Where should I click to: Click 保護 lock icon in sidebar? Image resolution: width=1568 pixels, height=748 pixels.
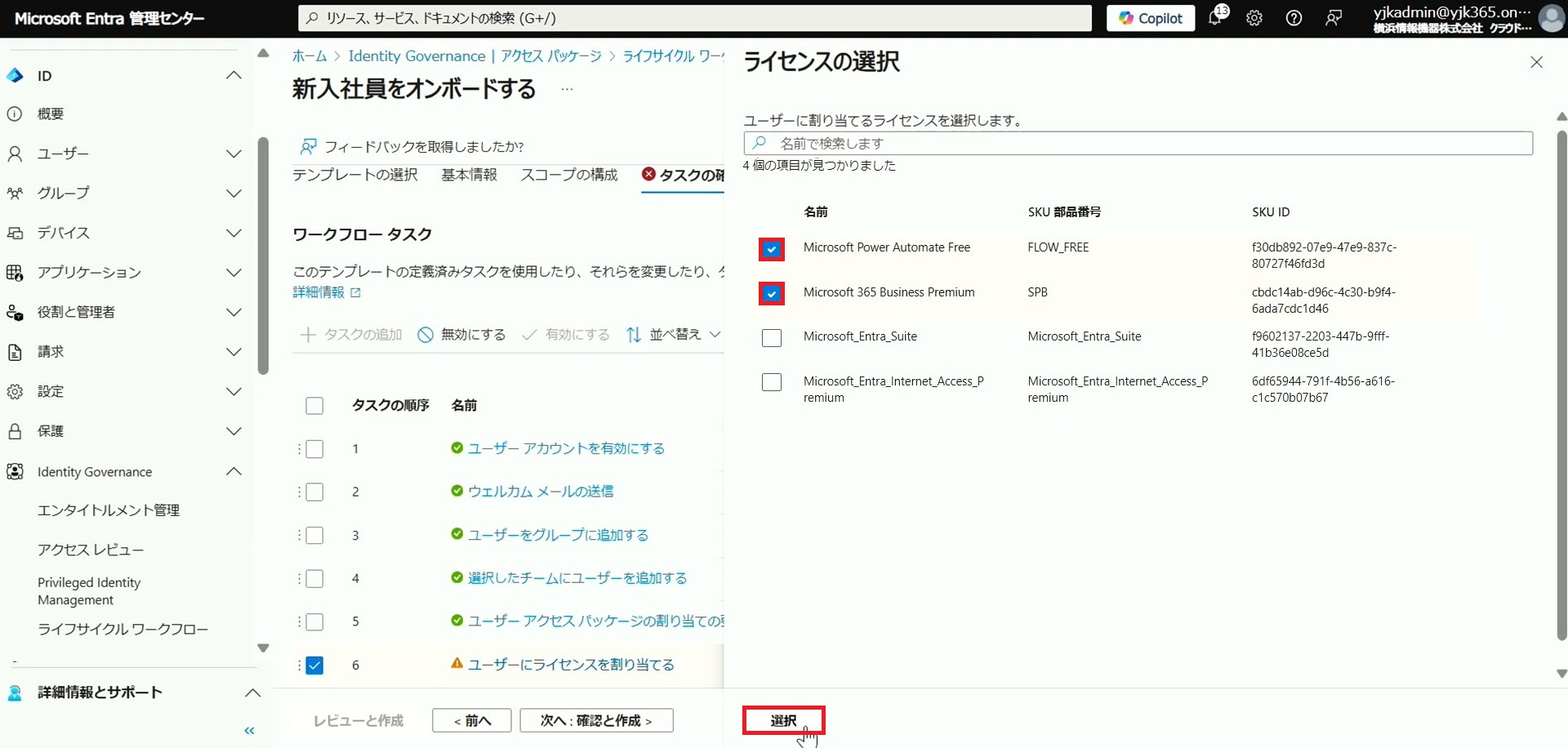15,431
